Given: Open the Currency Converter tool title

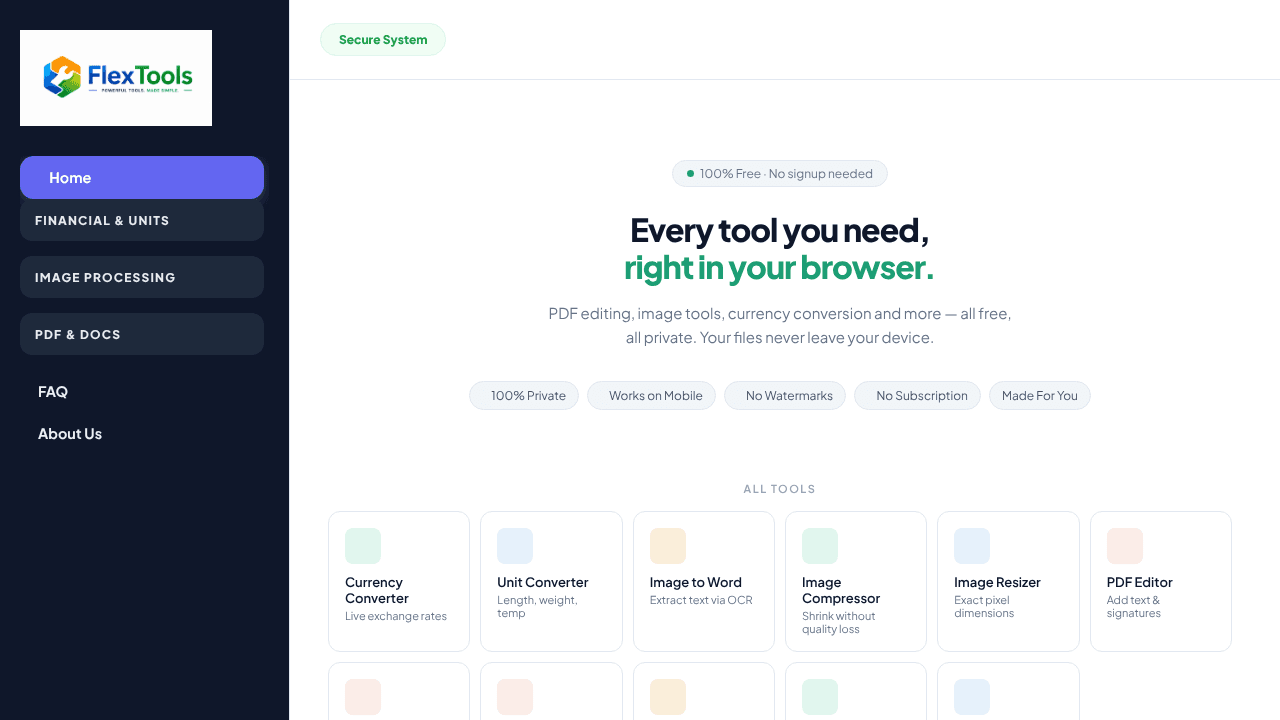Looking at the screenshot, I should pyautogui.click(x=377, y=590).
